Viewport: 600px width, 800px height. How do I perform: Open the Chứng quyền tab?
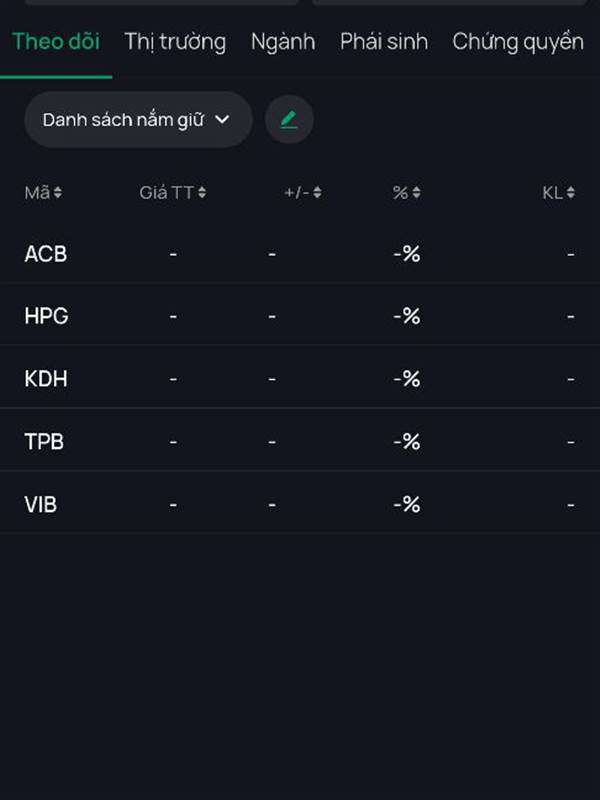coord(518,42)
